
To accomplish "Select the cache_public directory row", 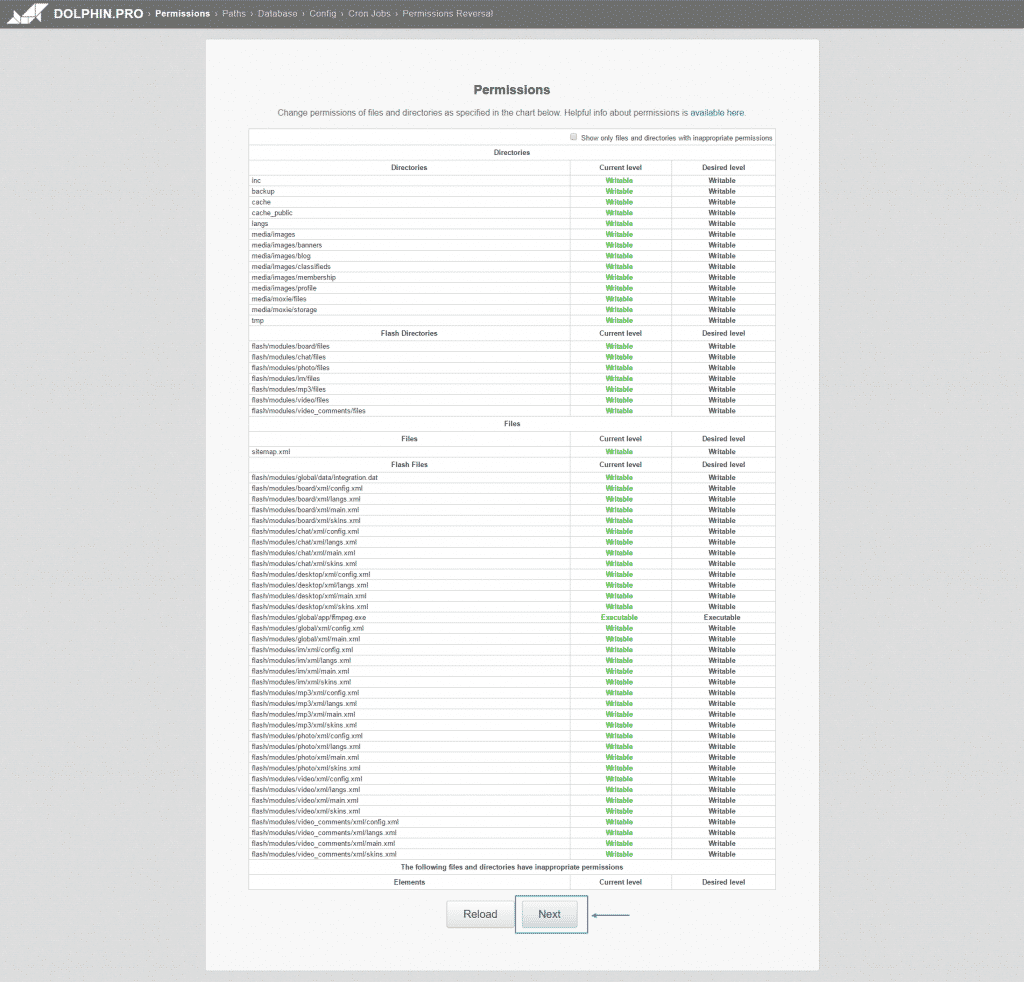I will pos(272,213).
